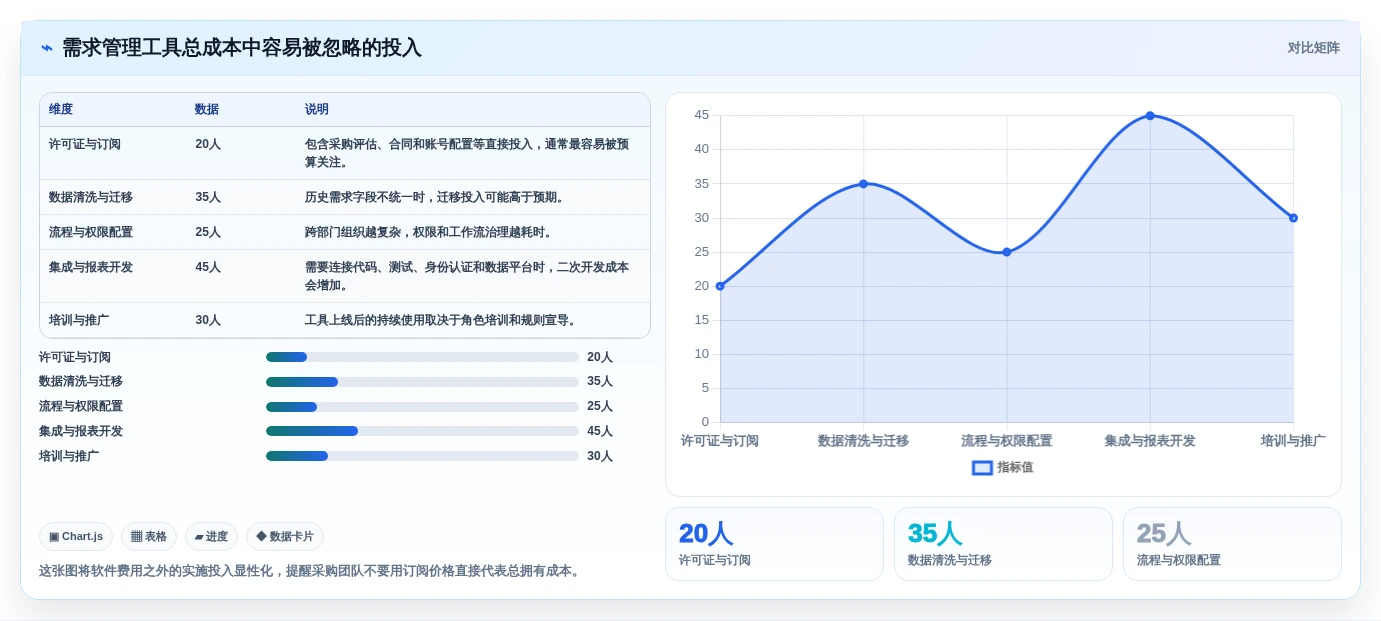Click description starting 工具上线后的持续使用
The width and height of the screenshot is (1381, 621).
click(x=442, y=320)
